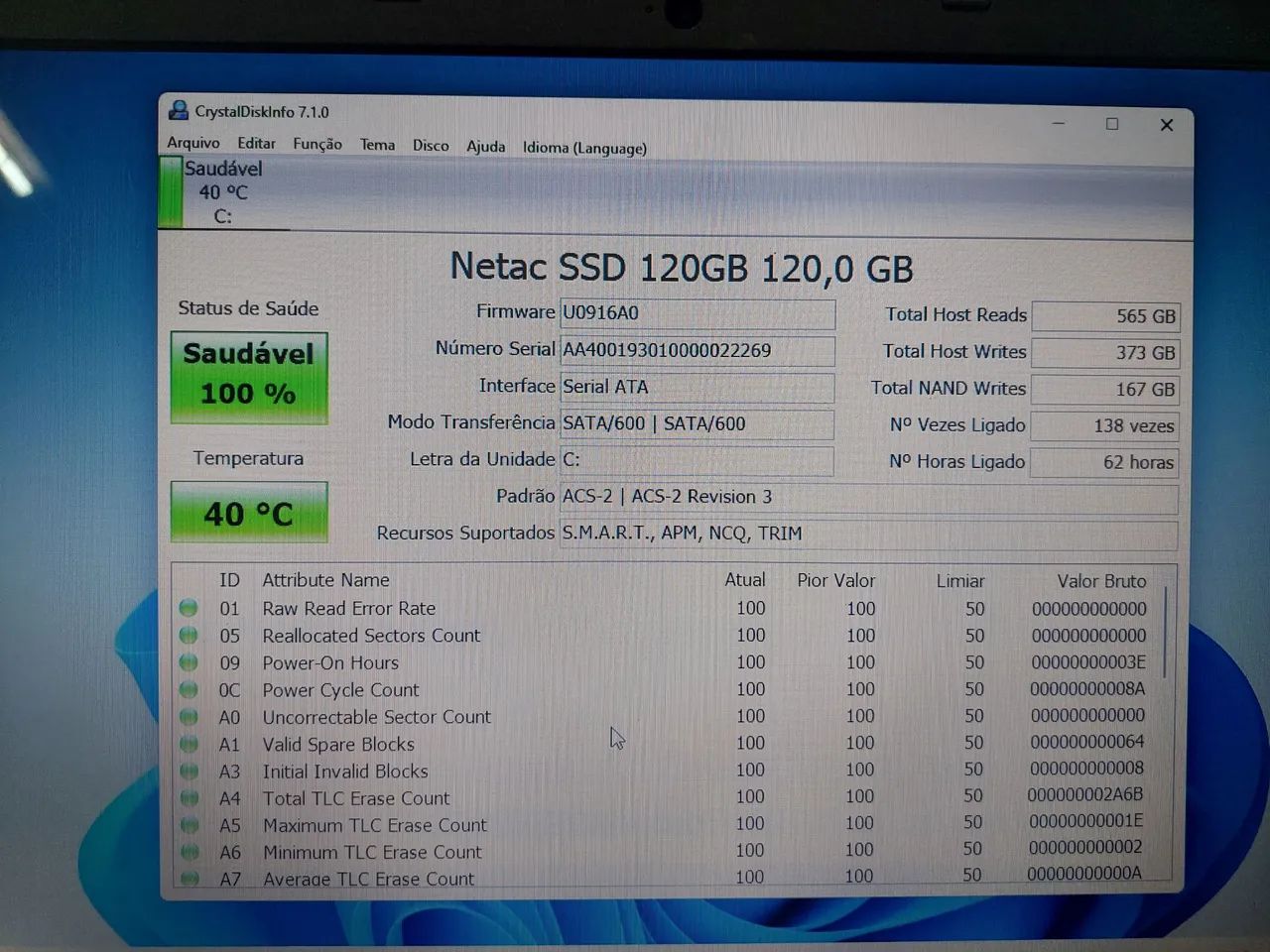
Task: Open the Ajuda menu
Action: click(486, 146)
